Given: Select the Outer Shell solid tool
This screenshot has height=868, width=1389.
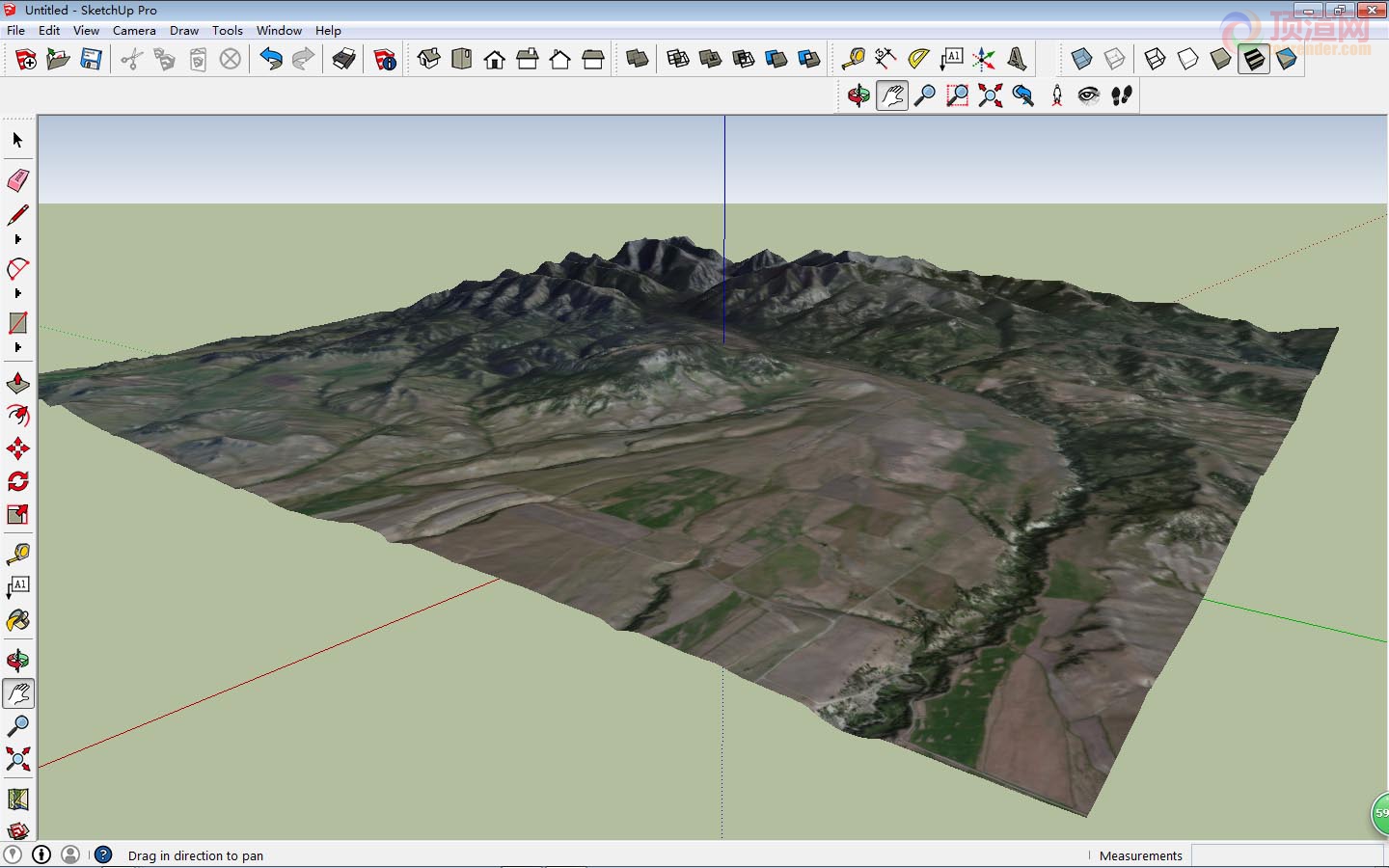Looking at the screenshot, I should click(x=637, y=60).
